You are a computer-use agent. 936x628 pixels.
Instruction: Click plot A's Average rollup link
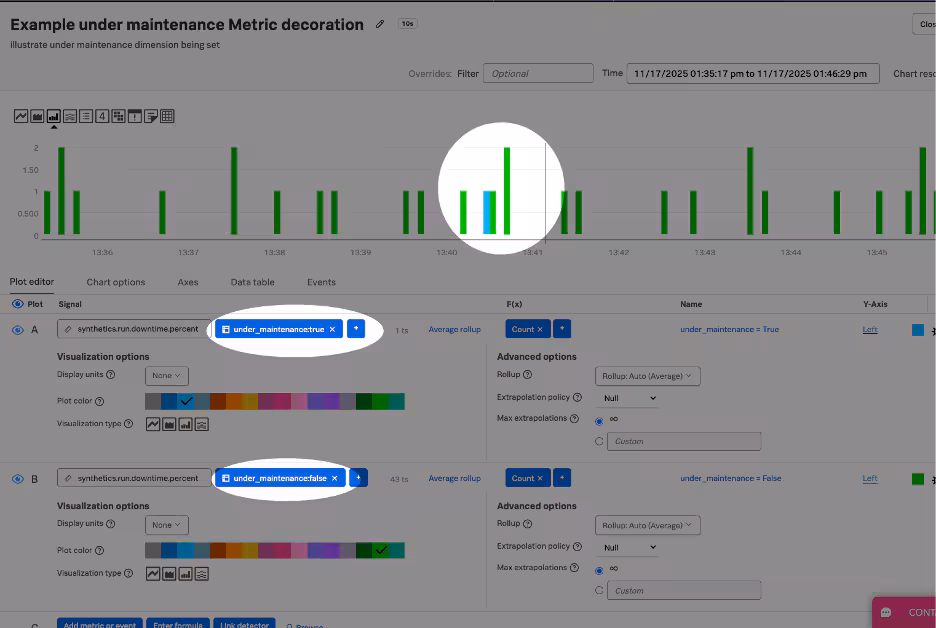click(x=454, y=329)
